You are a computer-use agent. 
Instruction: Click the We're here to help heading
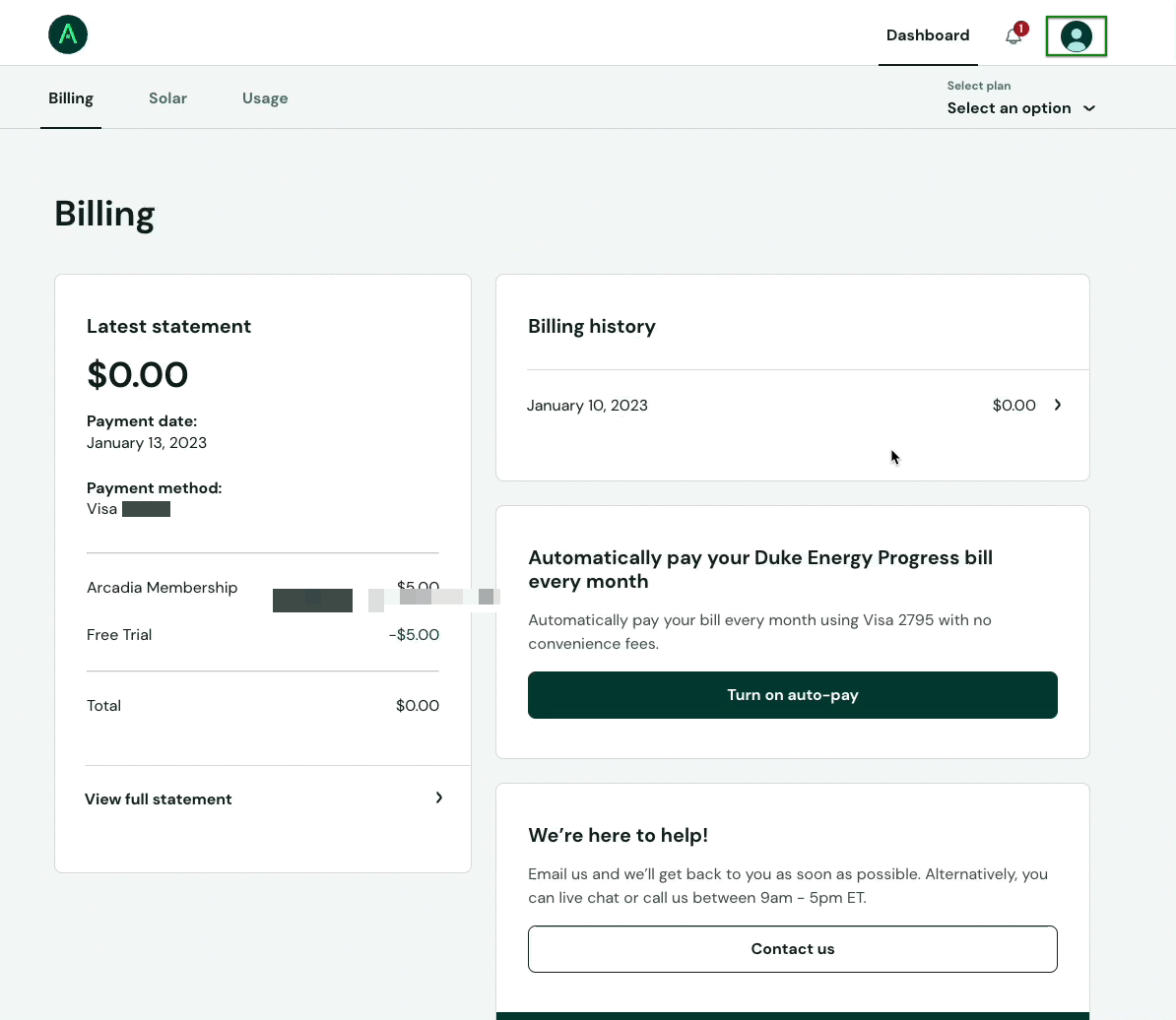click(x=618, y=835)
